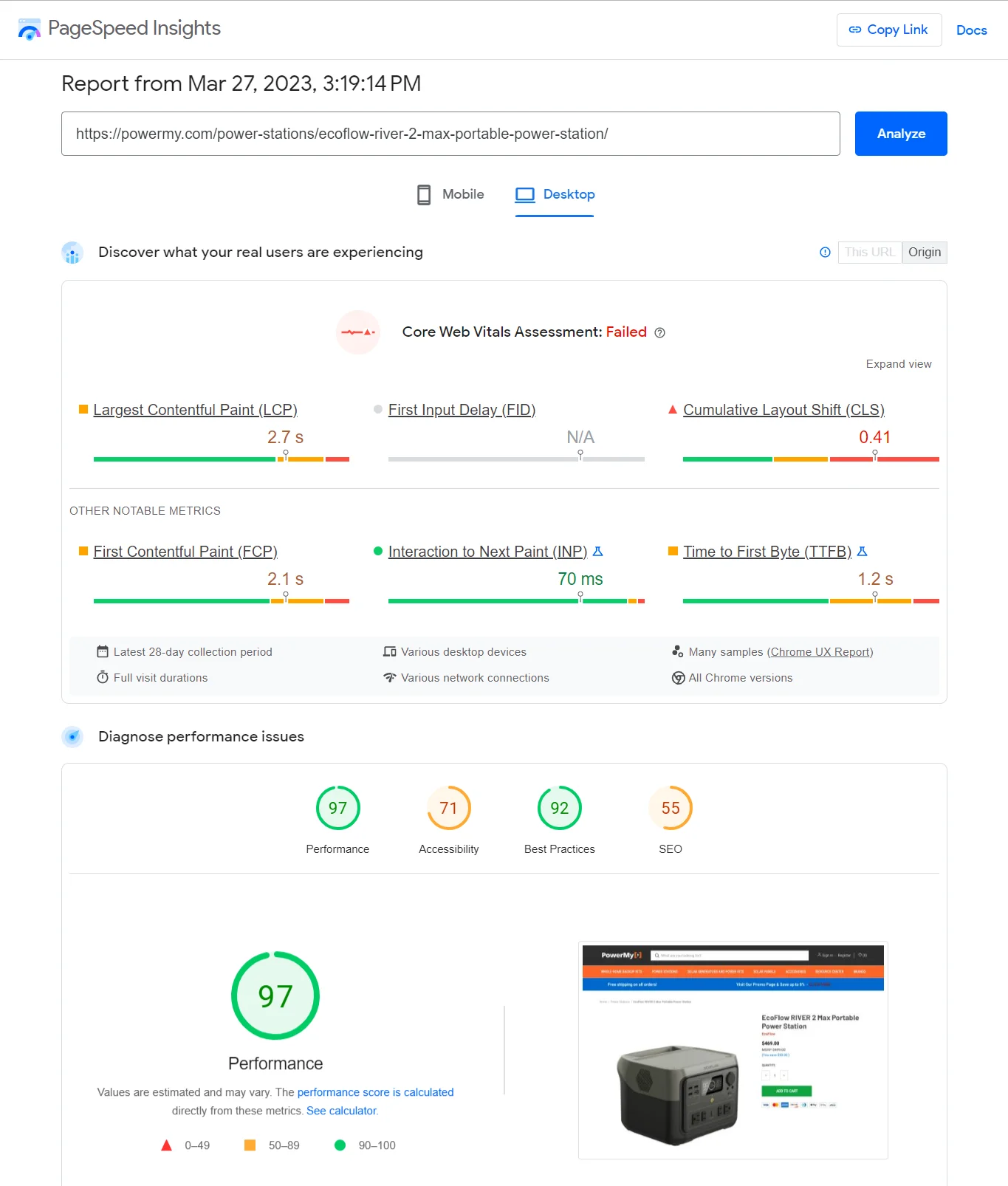1008x1186 pixels.
Task: Open the See calculator link
Action: 341,1111
